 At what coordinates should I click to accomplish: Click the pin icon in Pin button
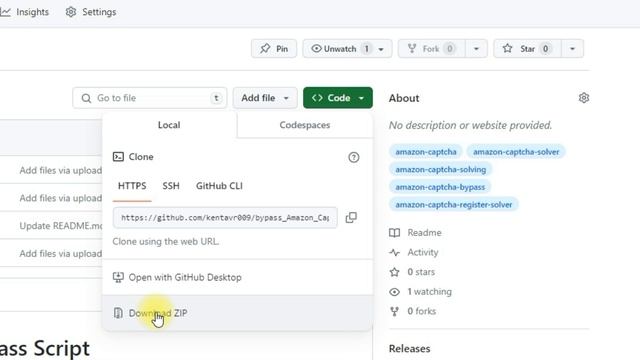coord(265,49)
